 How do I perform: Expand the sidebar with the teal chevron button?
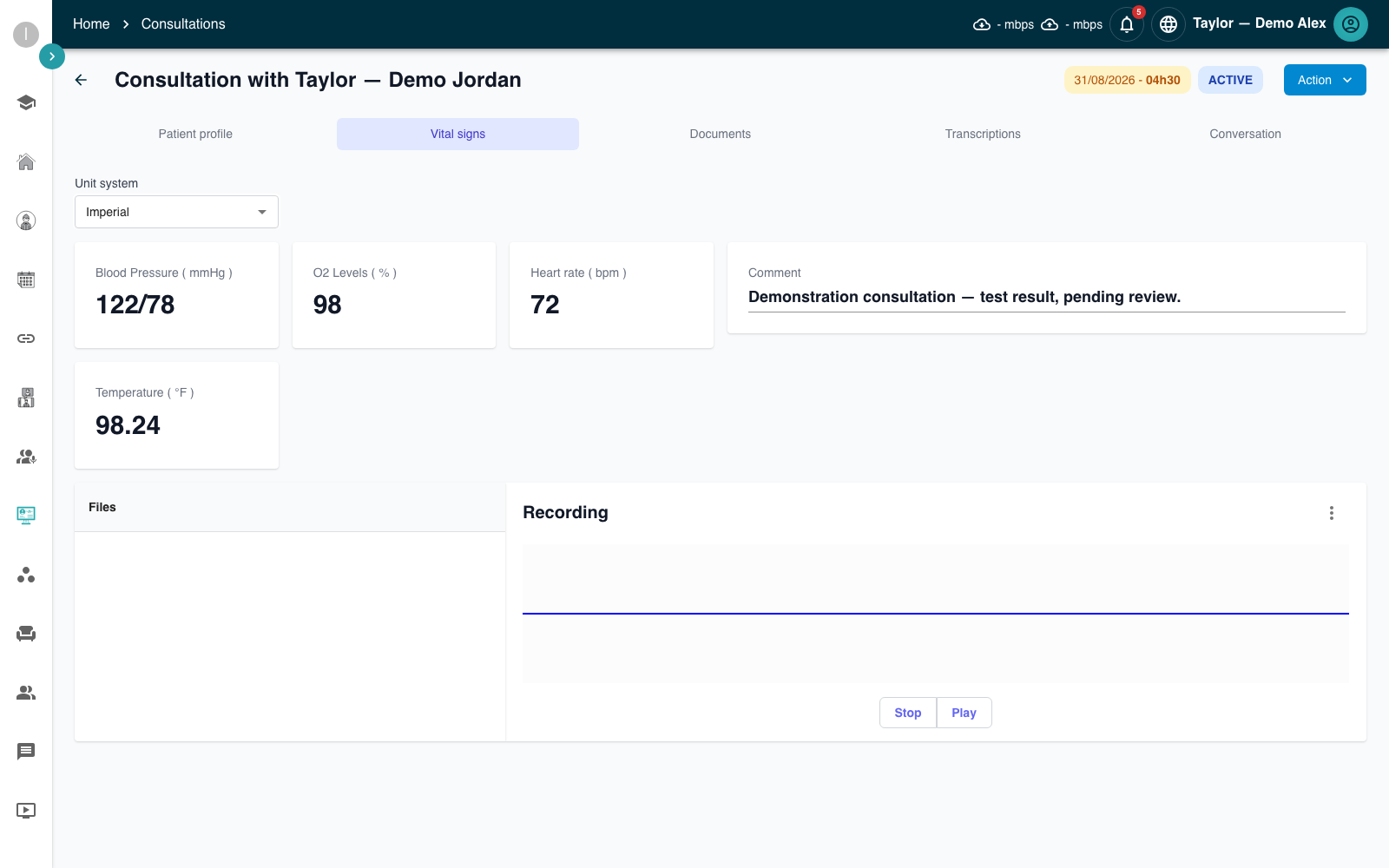point(52,56)
